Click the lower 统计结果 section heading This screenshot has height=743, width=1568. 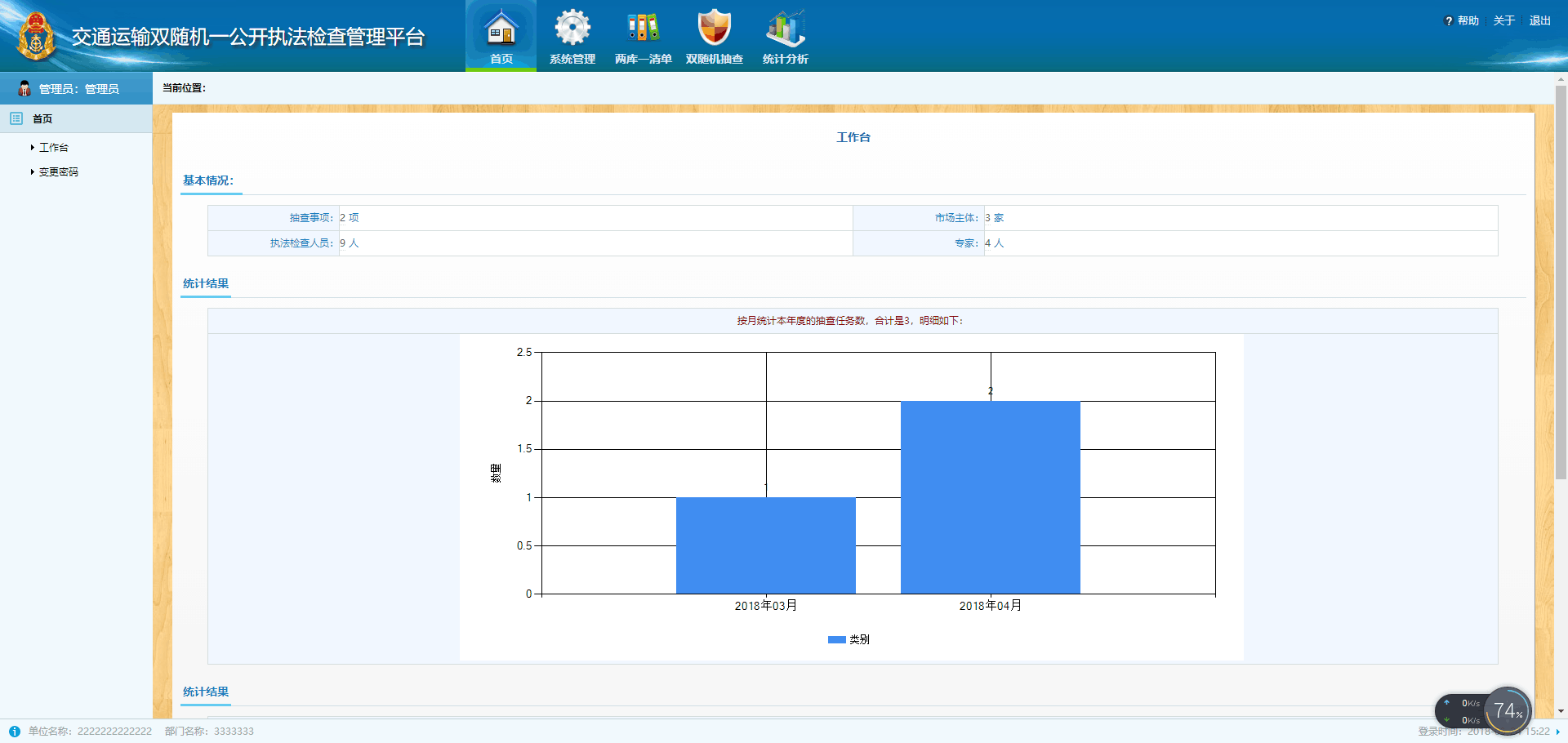point(206,692)
